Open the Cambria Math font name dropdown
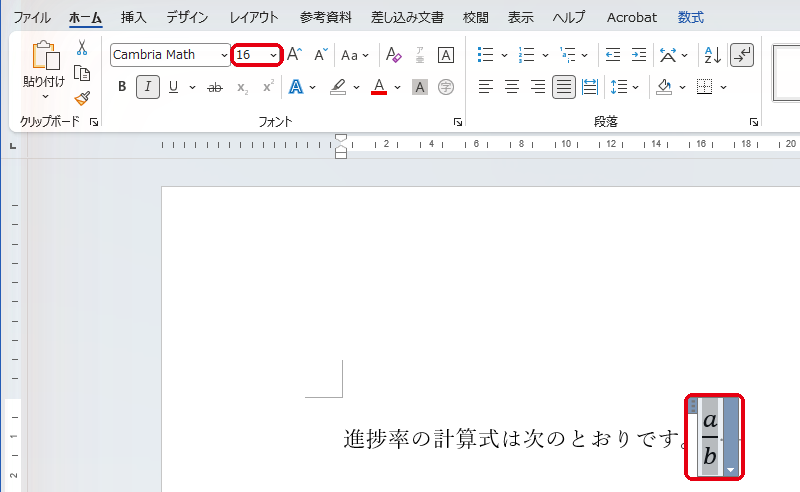Viewport: 800px width, 492px height. click(x=223, y=55)
